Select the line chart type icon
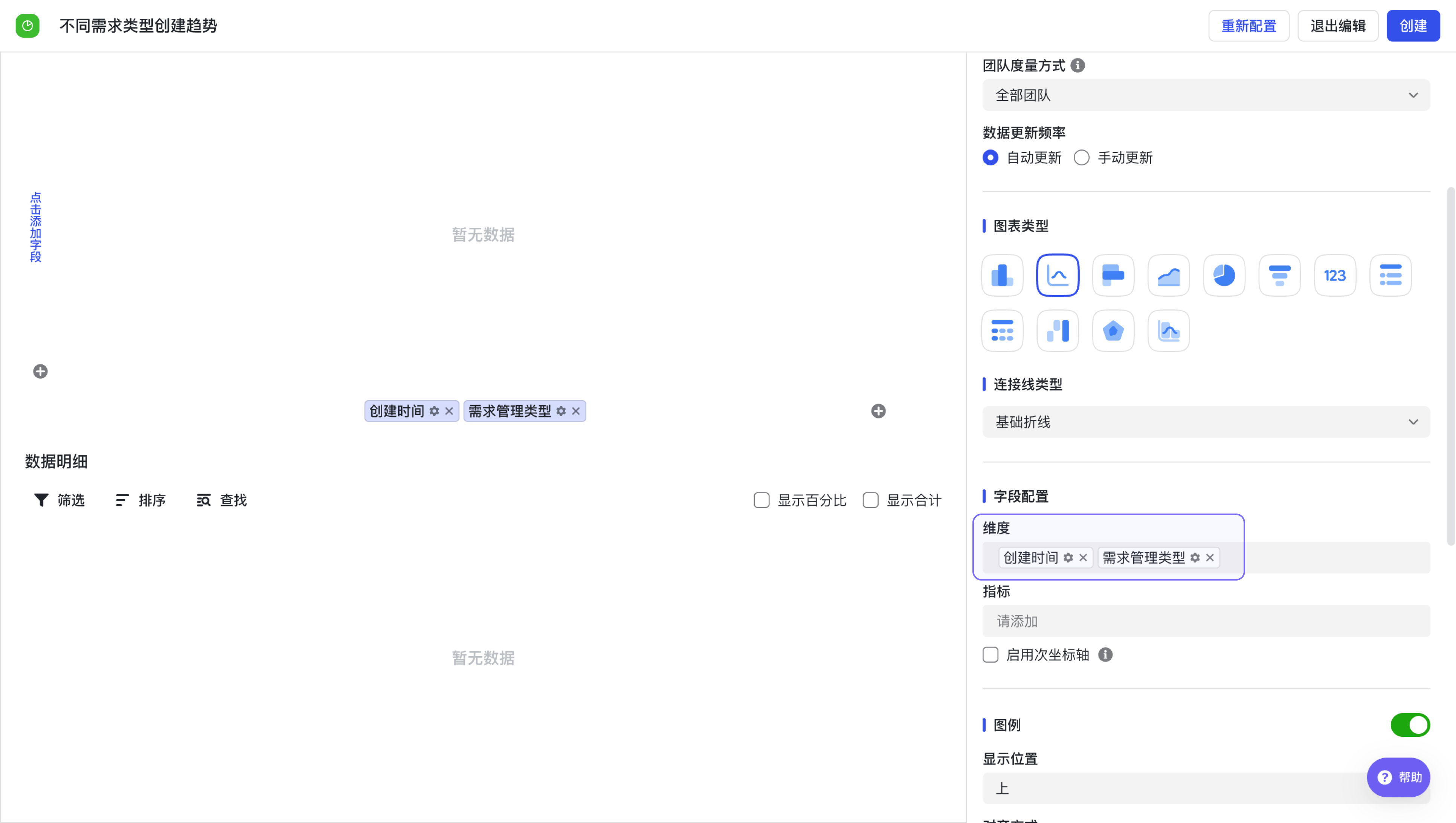 point(1058,275)
